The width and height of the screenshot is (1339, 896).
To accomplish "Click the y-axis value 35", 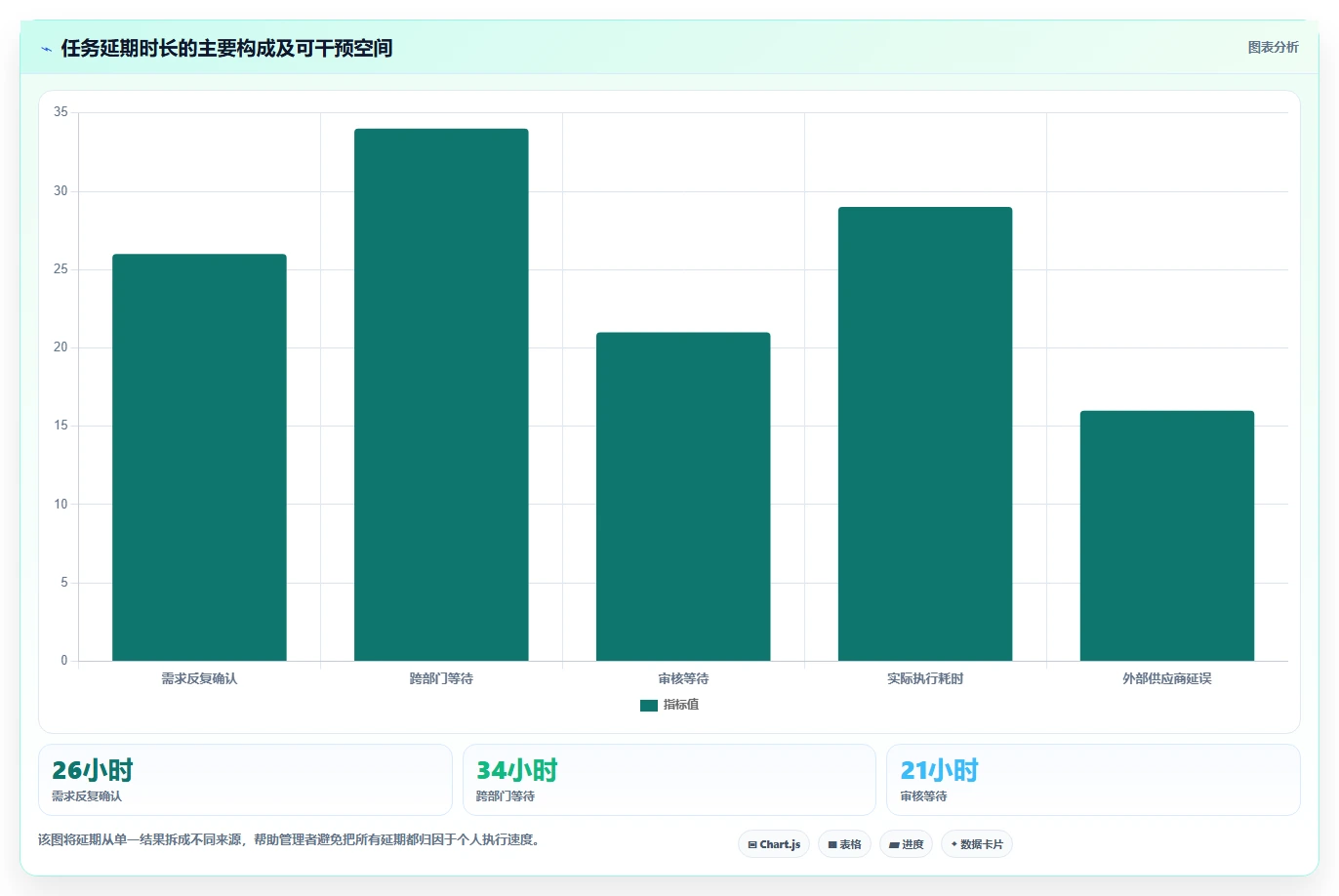I will tap(61, 112).
